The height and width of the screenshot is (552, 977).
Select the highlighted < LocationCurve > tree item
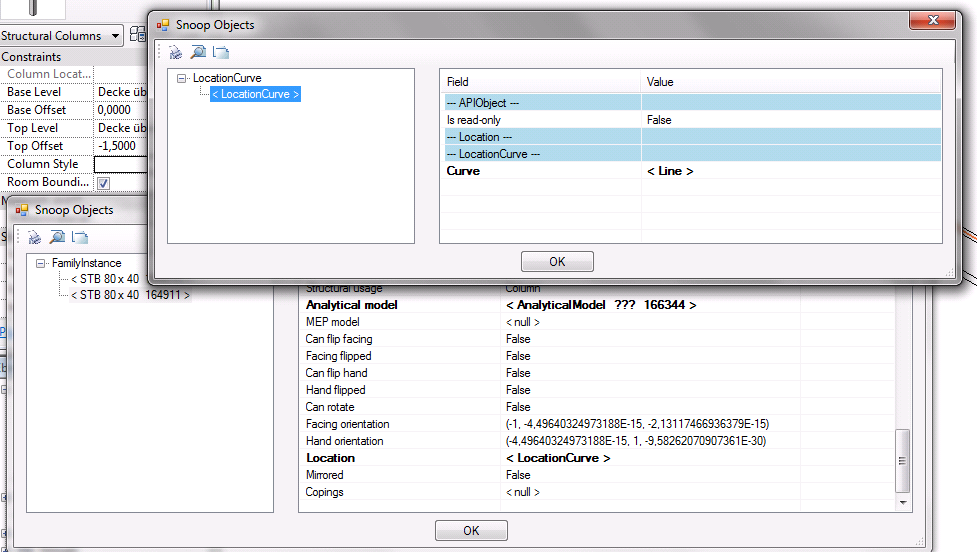(x=255, y=94)
